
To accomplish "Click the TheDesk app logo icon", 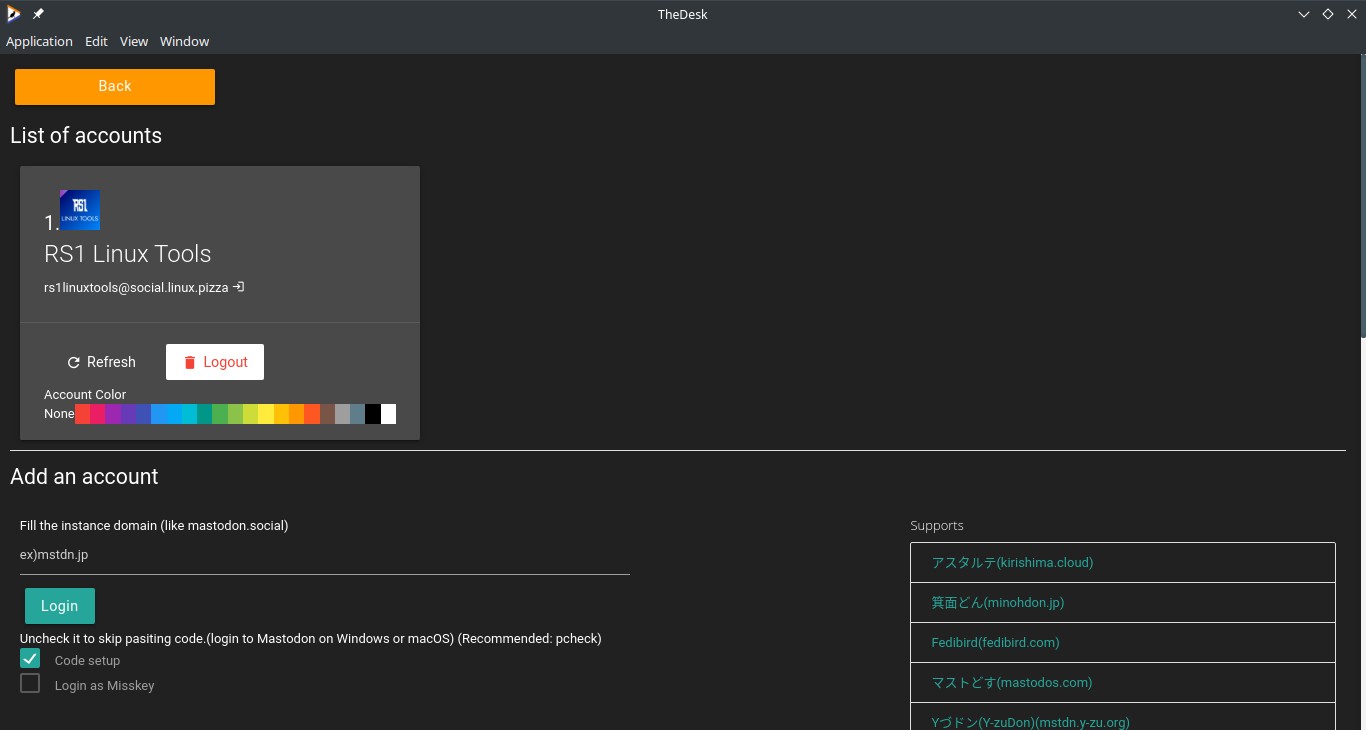I will pyautogui.click(x=13, y=14).
